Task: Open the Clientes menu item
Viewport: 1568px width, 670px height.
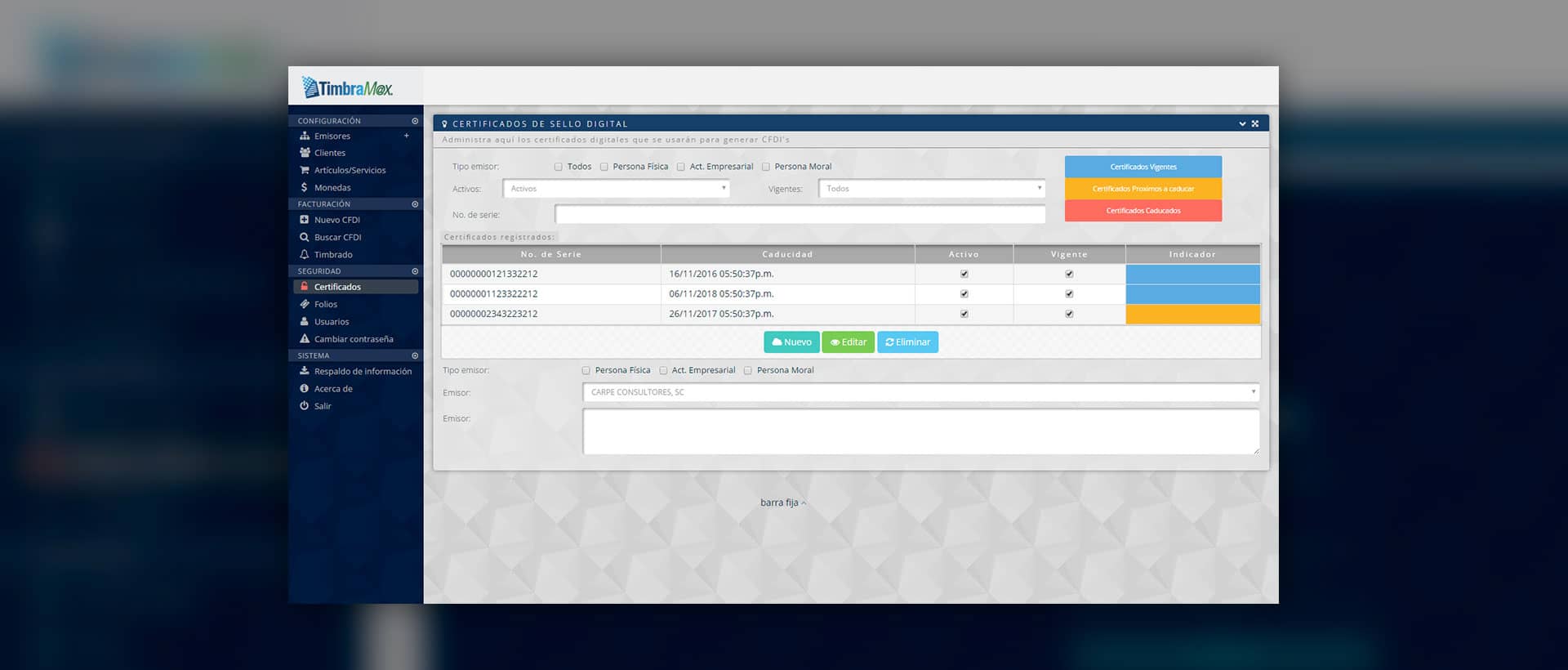Action: [x=330, y=153]
